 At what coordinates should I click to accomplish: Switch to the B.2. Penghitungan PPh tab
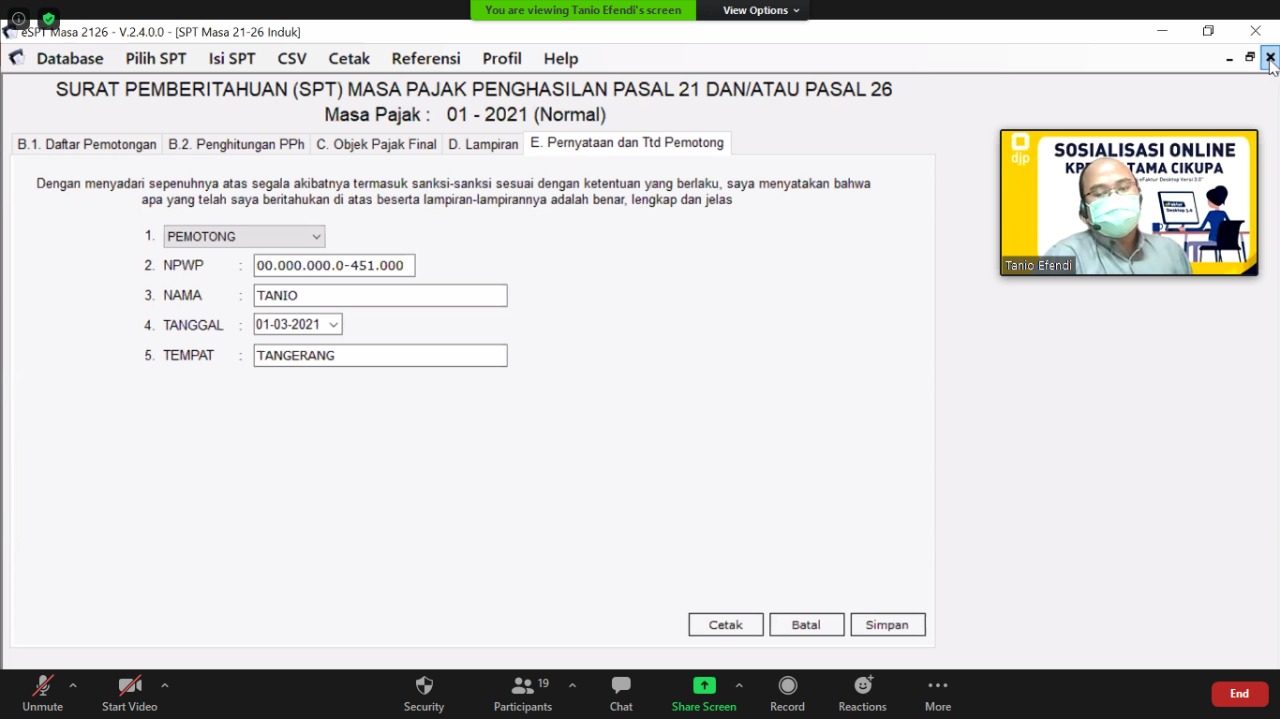coord(236,144)
